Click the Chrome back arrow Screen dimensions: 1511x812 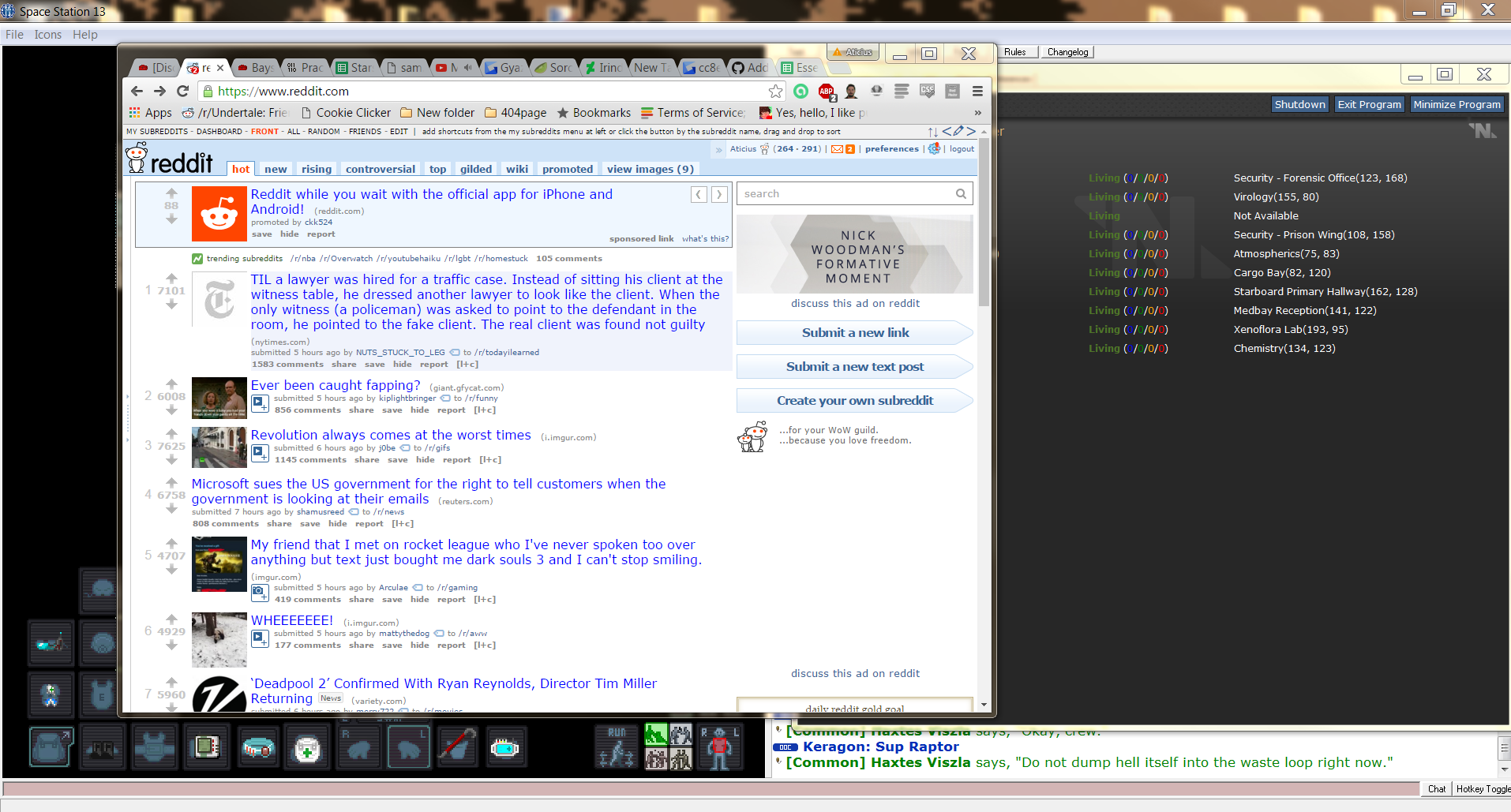tap(137, 92)
